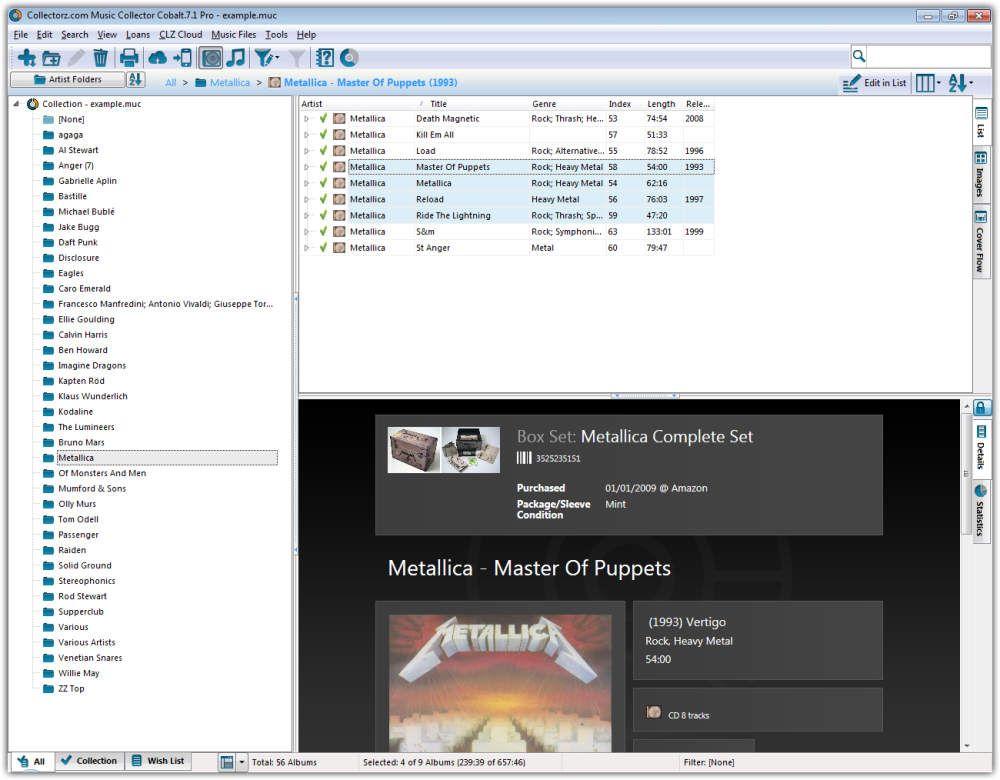The image size is (1000, 780).
Task: Select the Wish List status tab
Action: tap(158, 761)
